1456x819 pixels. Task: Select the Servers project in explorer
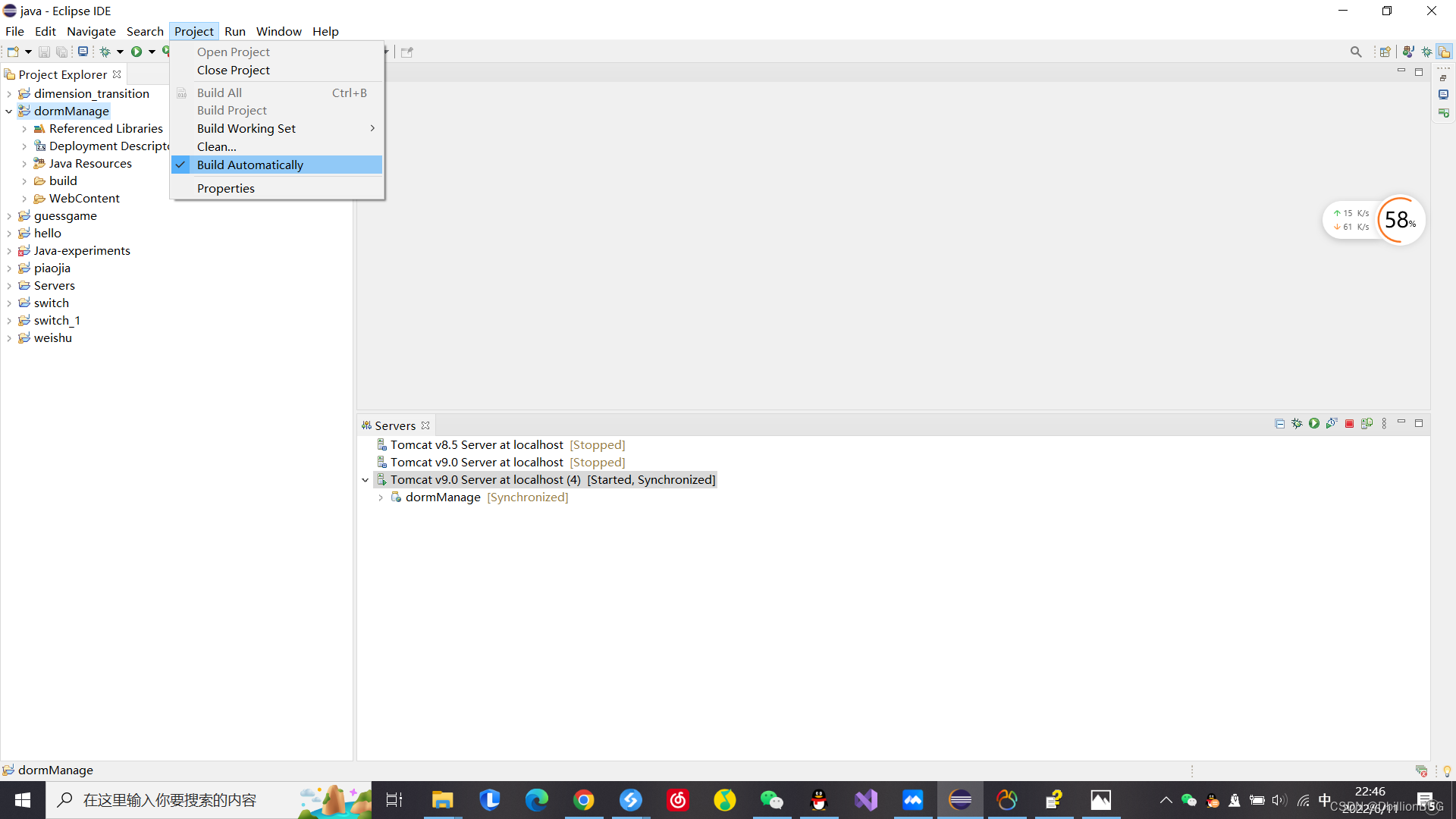[x=54, y=286]
